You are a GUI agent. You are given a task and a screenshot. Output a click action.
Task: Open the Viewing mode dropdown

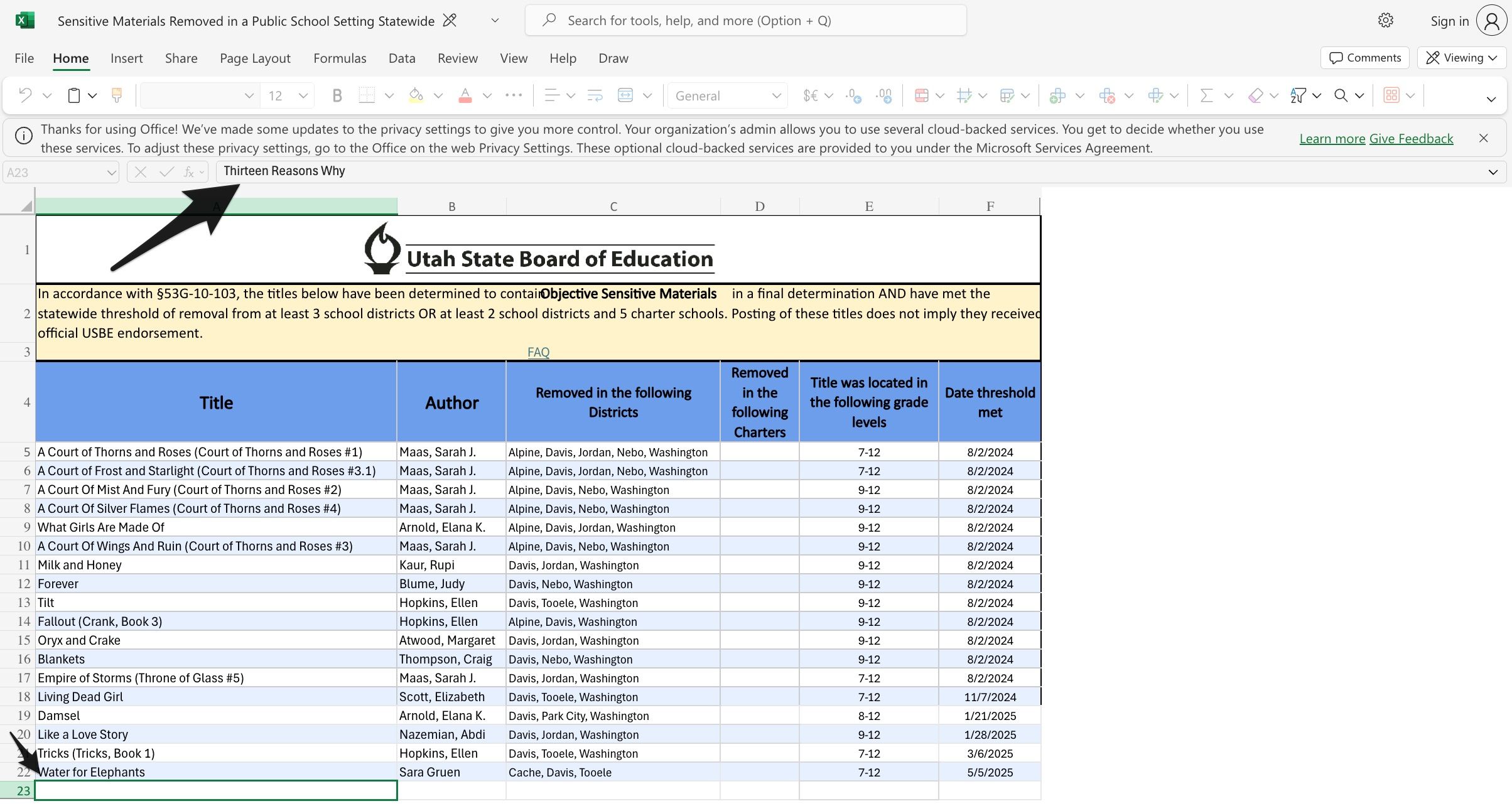click(x=1461, y=58)
